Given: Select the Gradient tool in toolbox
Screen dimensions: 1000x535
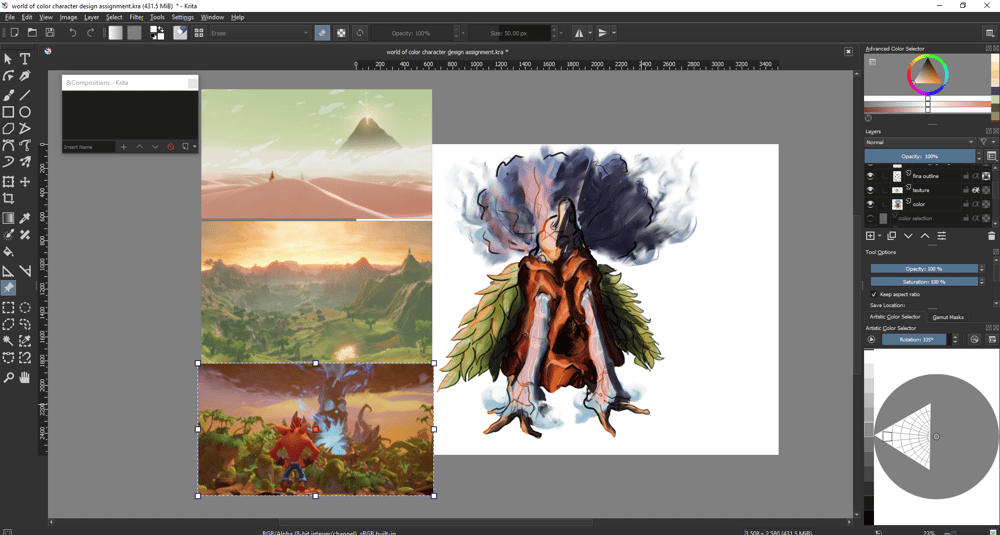Looking at the screenshot, I should click(8, 218).
